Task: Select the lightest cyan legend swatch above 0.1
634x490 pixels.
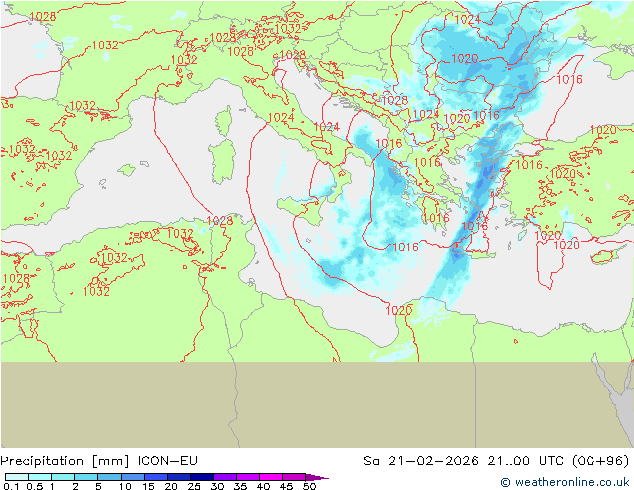Action: (x=17, y=477)
